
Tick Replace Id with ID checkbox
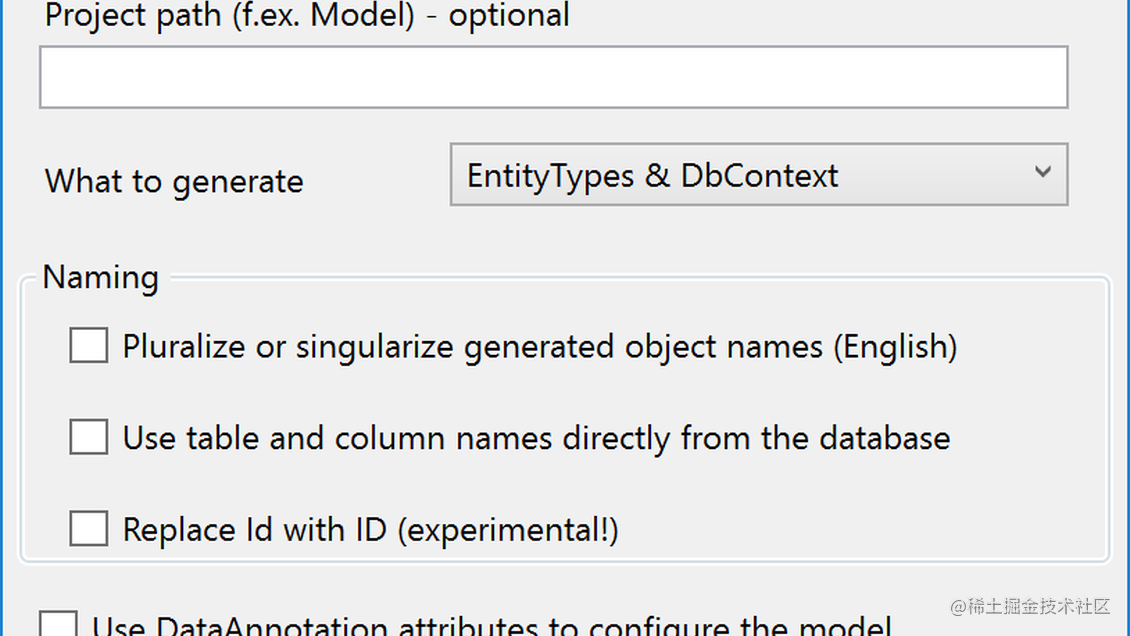click(x=89, y=528)
